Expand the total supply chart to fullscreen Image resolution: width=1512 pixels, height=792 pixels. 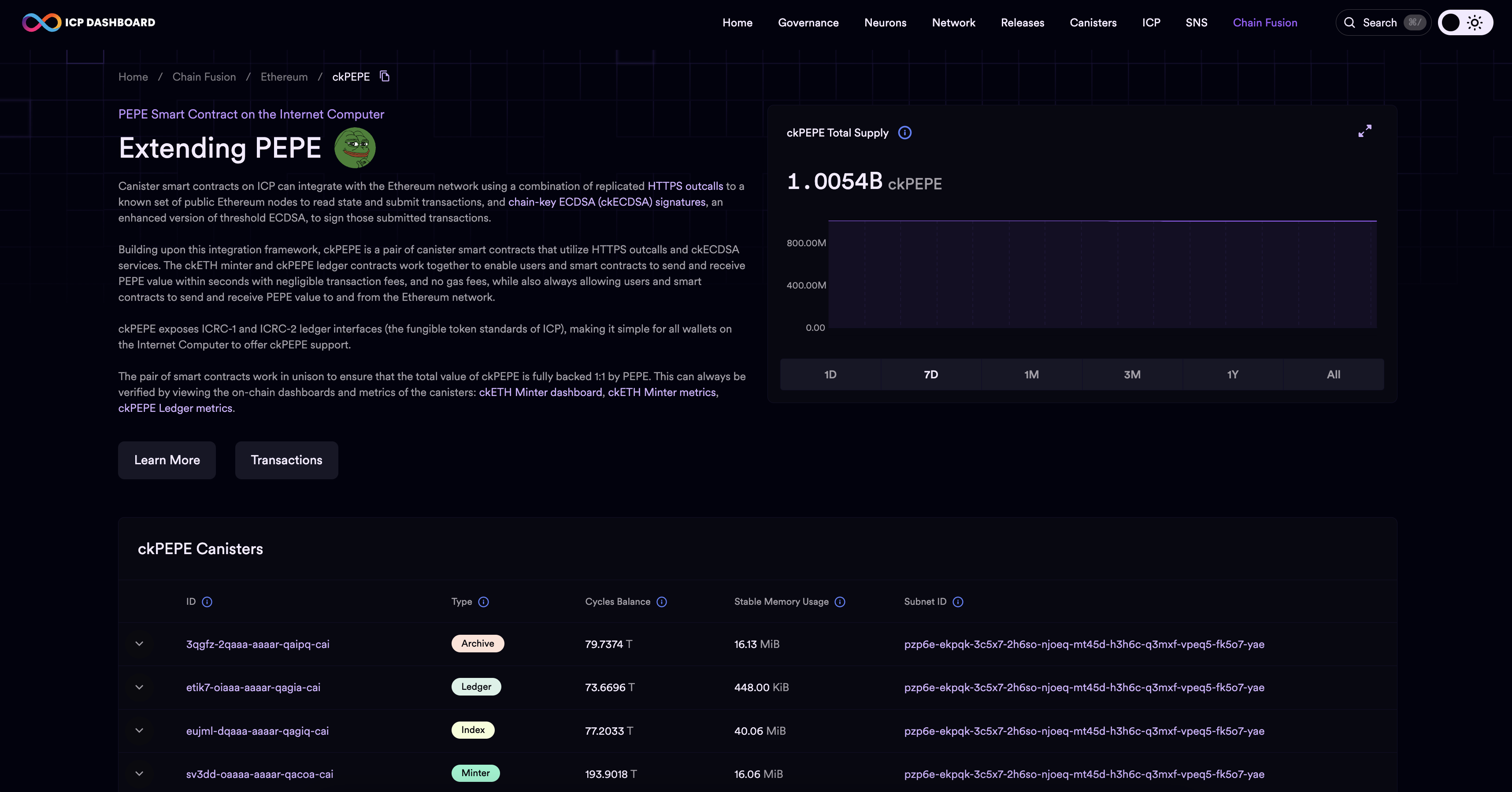[x=1365, y=131]
